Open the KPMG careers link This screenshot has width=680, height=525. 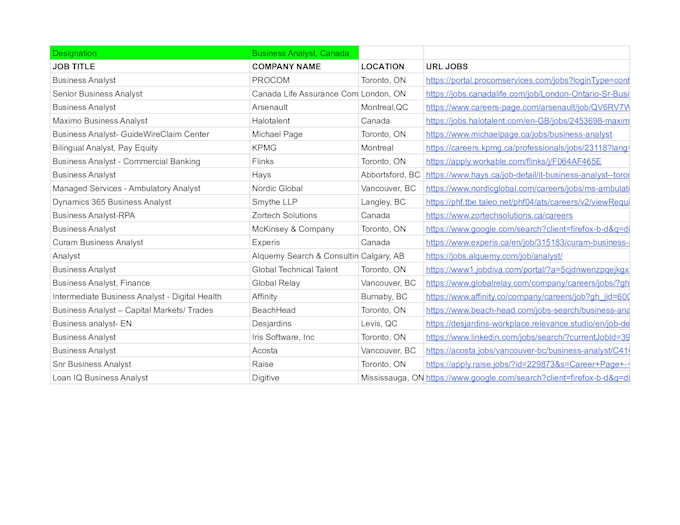pos(527,148)
